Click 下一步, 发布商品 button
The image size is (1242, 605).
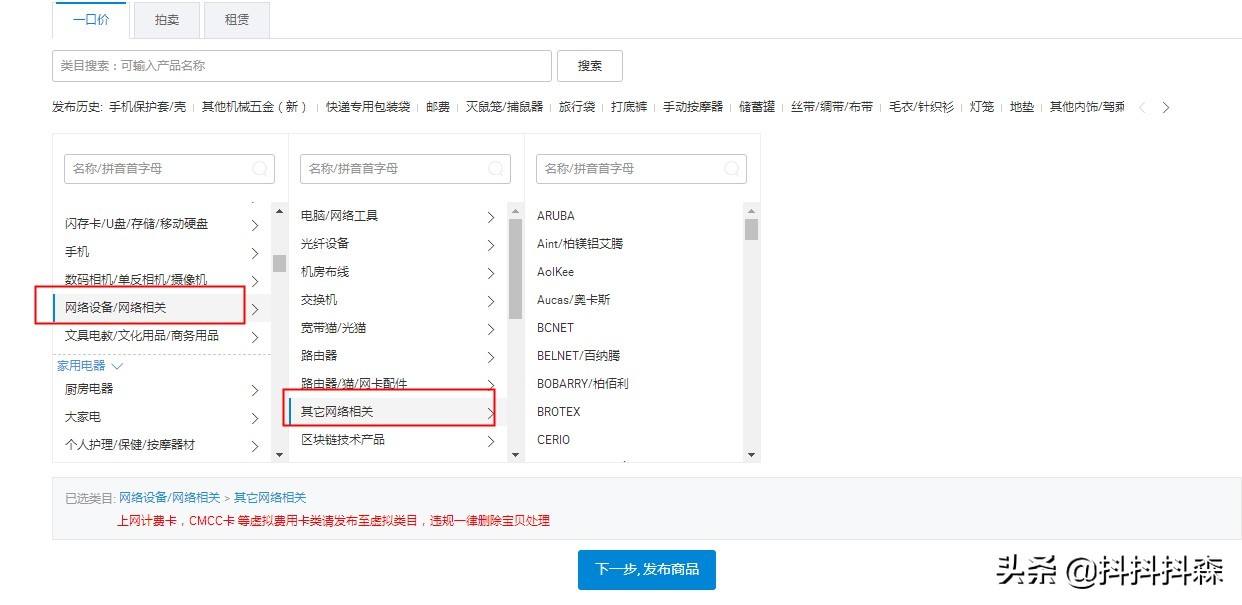coord(647,569)
